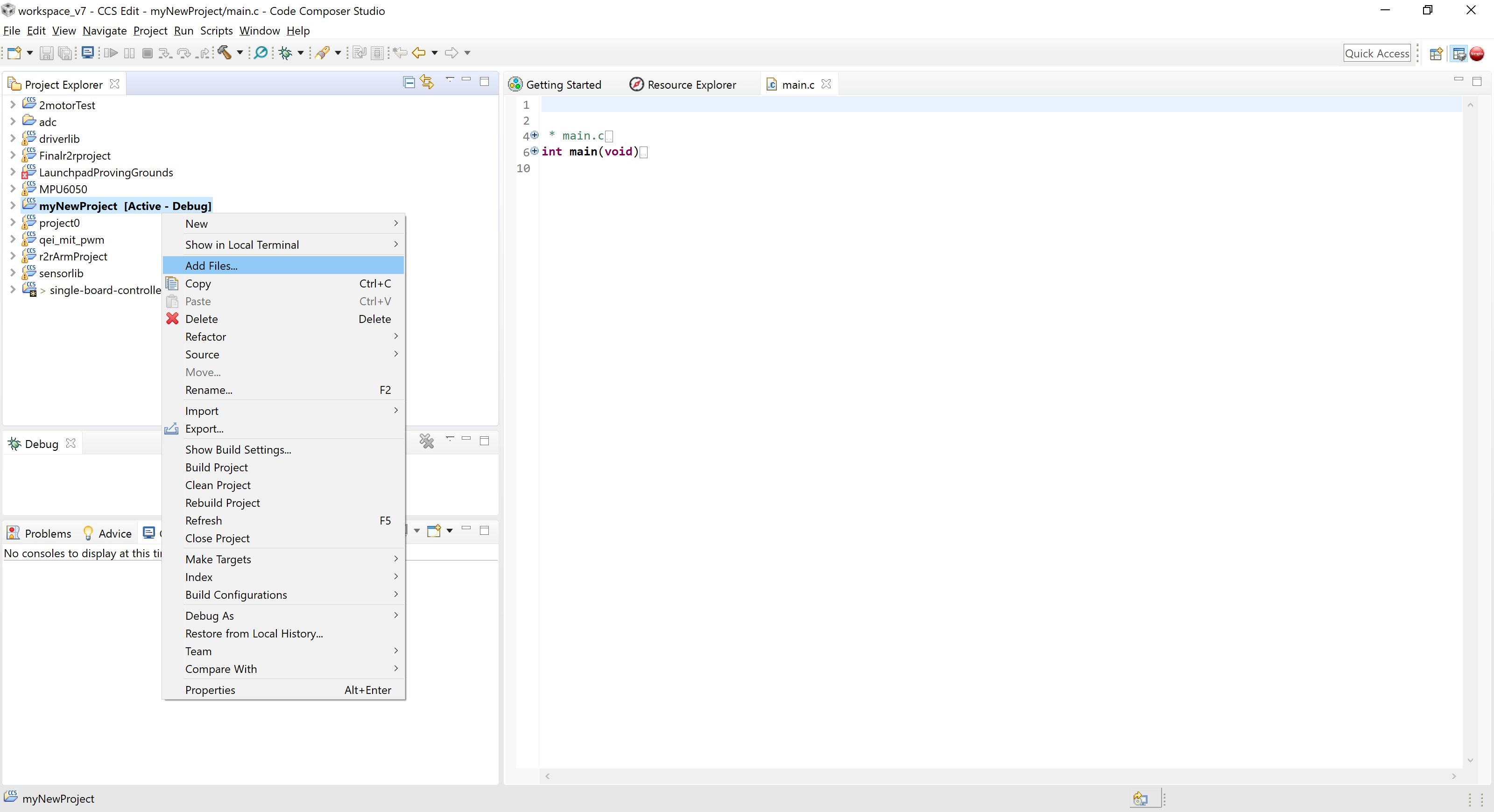Toggle Link with Editor in Project Explorer
Image resolution: width=1494 pixels, height=812 pixels.
pyautogui.click(x=427, y=82)
